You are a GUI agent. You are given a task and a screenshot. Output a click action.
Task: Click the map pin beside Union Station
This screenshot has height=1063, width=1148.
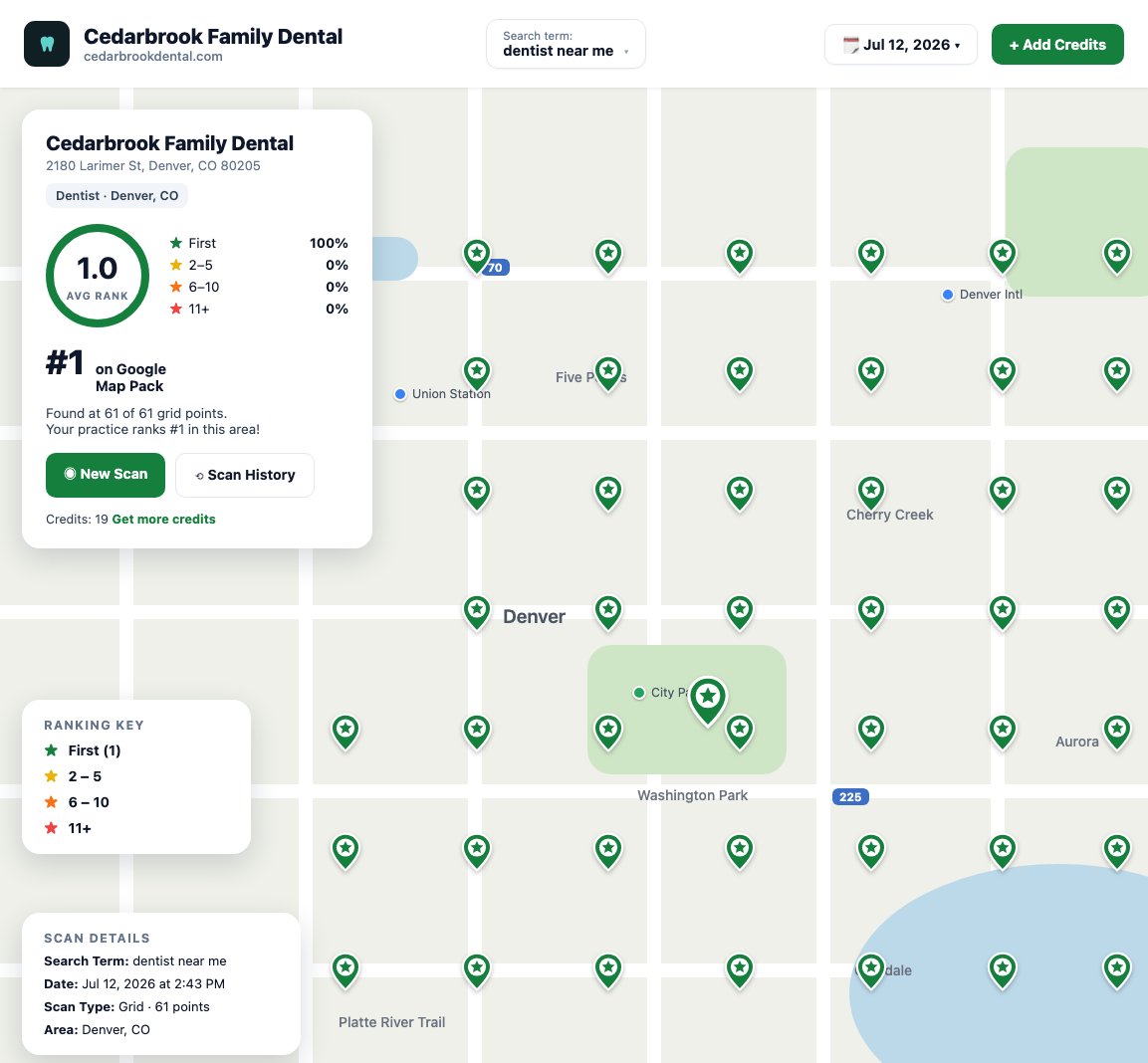point(477,373)
